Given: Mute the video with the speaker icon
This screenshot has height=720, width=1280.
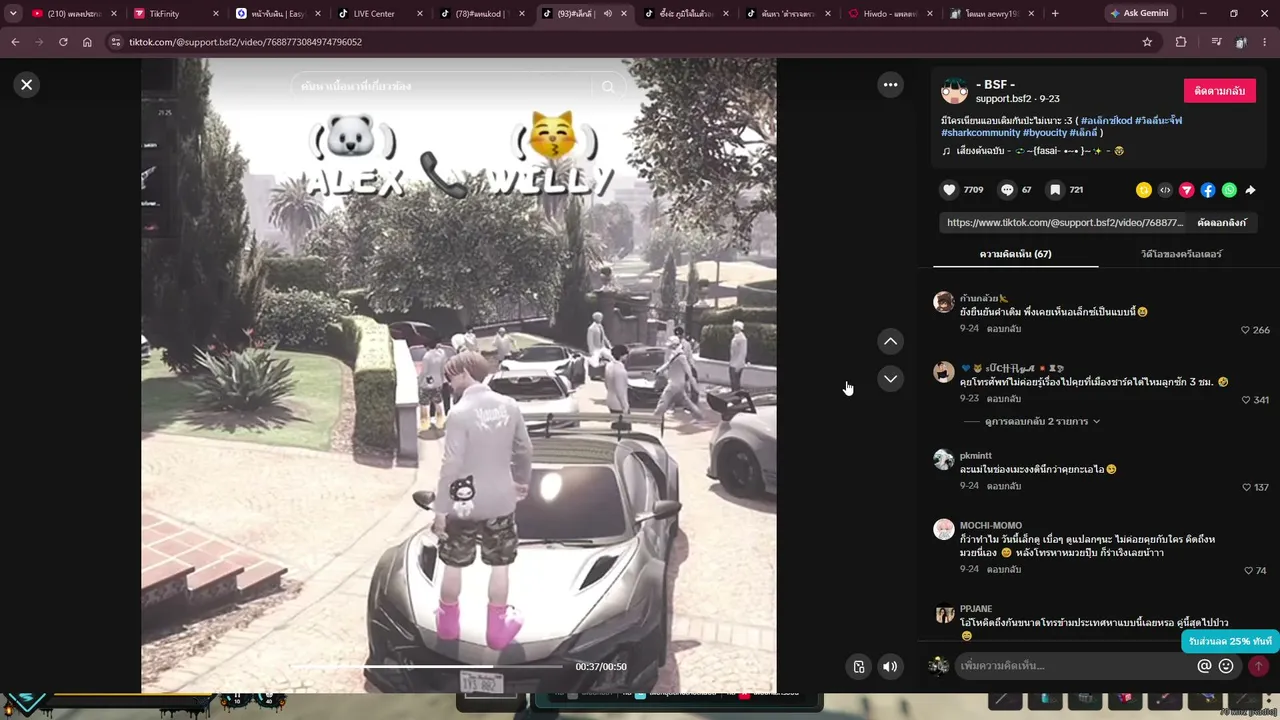Looking at the screenshot, I should tap(890, 667).
